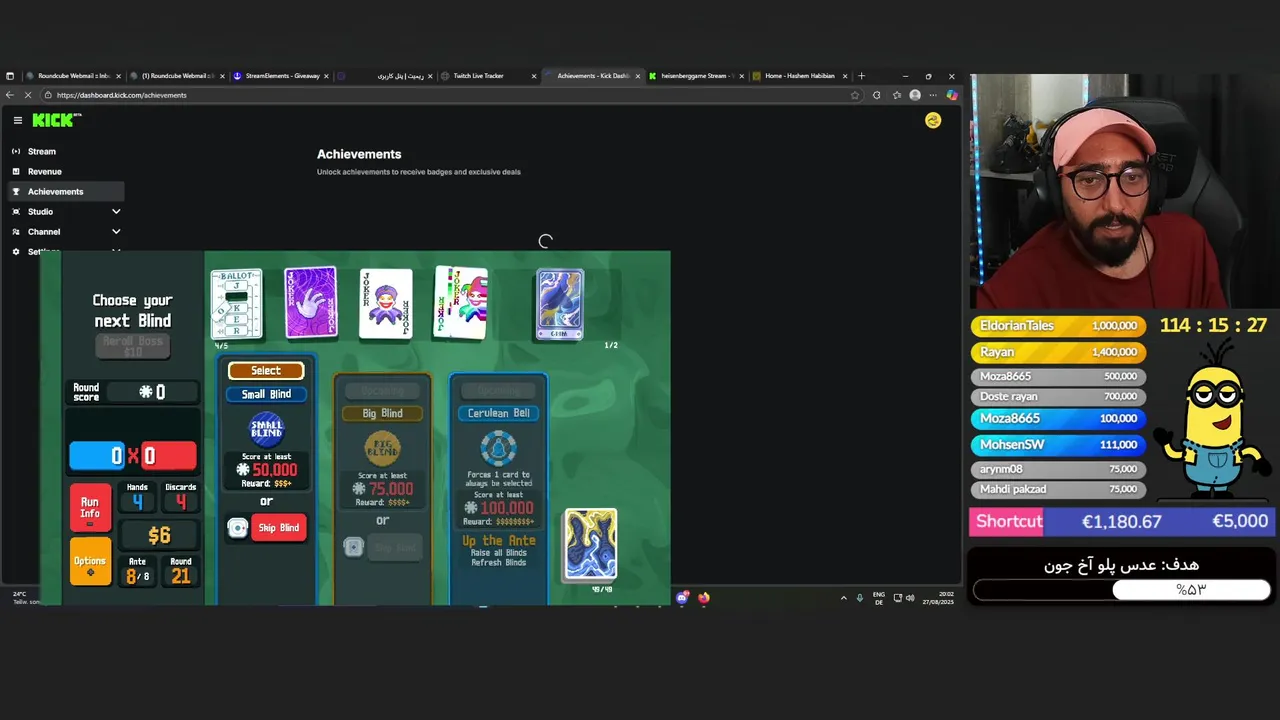Open the orange Options button
This screenshot has width=1280, height=720.
click(90, 562)
